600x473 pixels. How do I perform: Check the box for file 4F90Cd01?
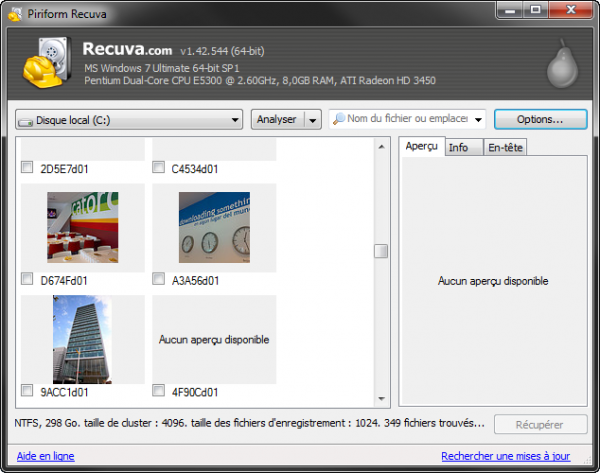(x=158, y=391)
